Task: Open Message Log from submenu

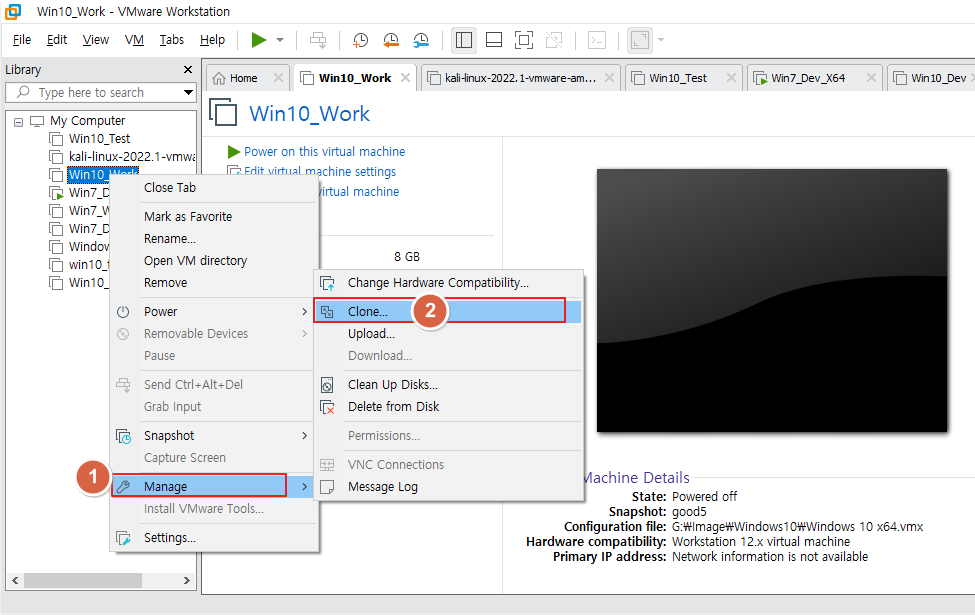Action: tap(448, 487)
